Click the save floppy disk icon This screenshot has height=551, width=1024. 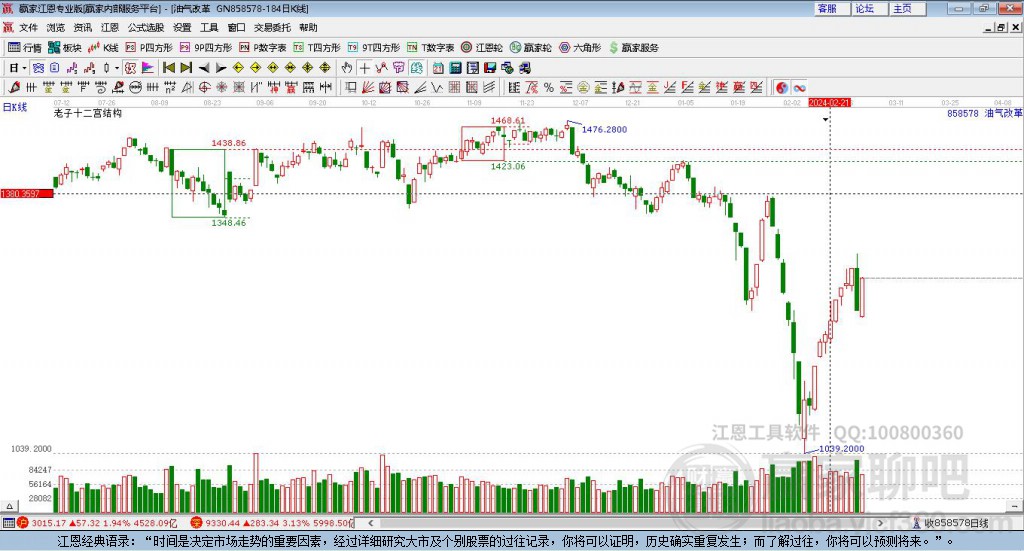(490, 68)
